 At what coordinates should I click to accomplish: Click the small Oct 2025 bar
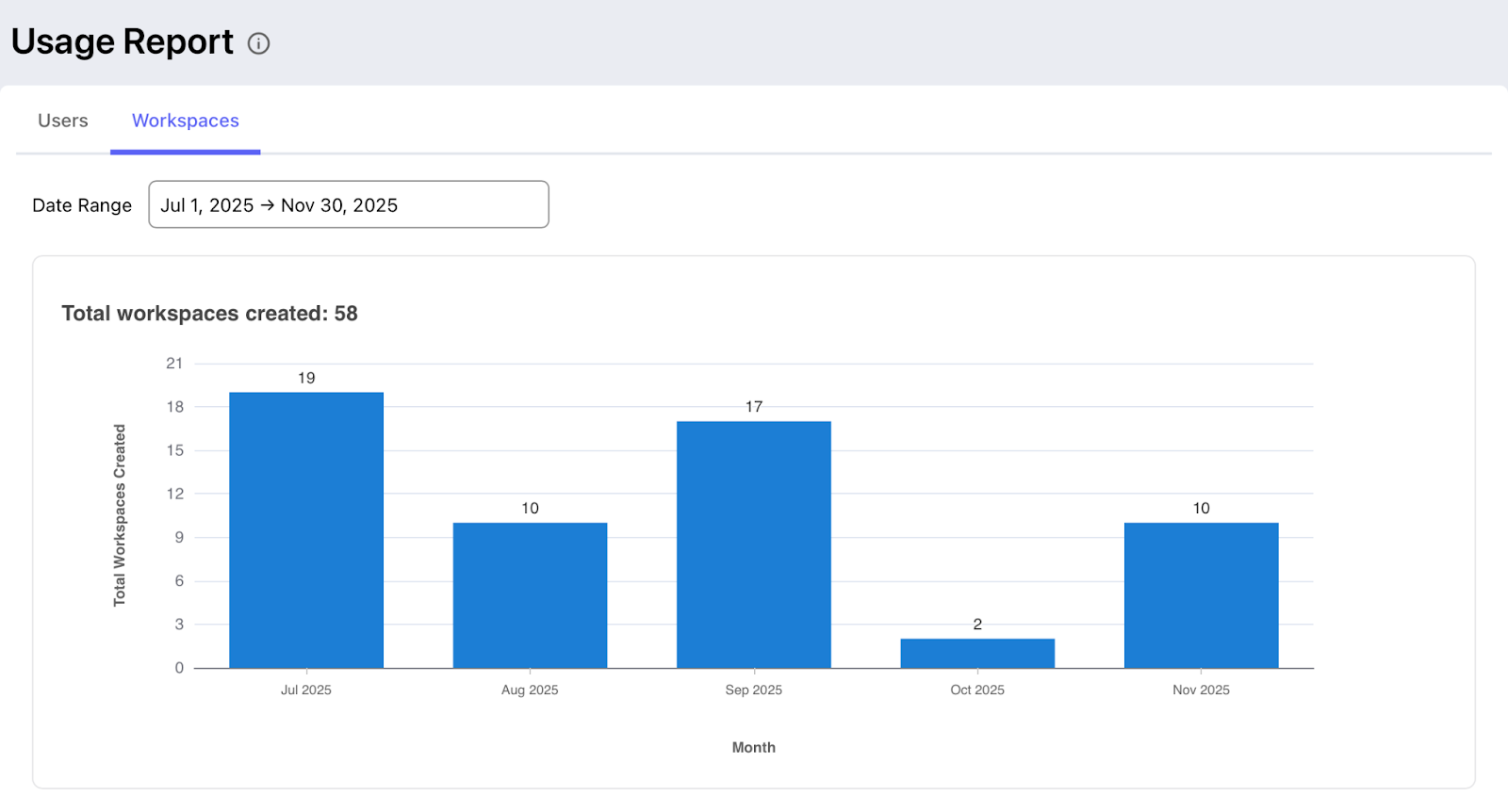pyautogui.click(x=977, y=654)
